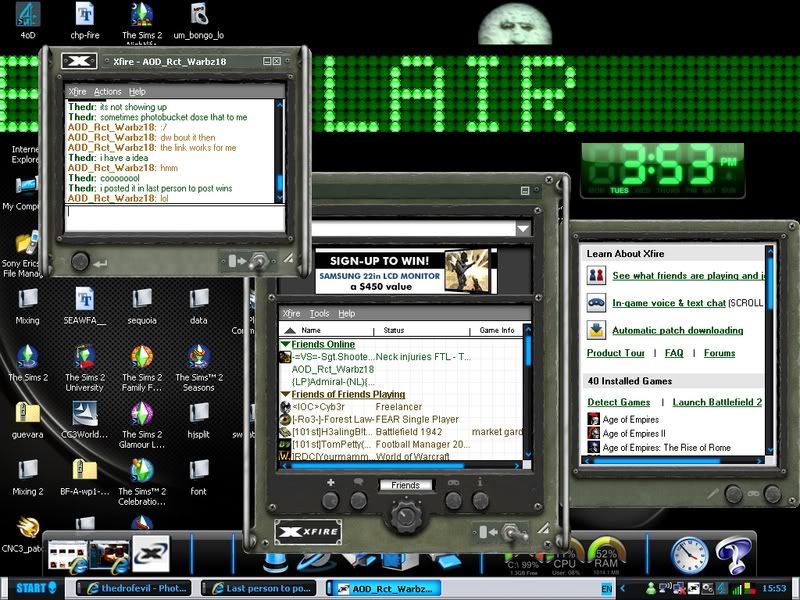800x600 pixels.
Task: Open the chp-fire font file icon
Action: click(x=85, y=20)
